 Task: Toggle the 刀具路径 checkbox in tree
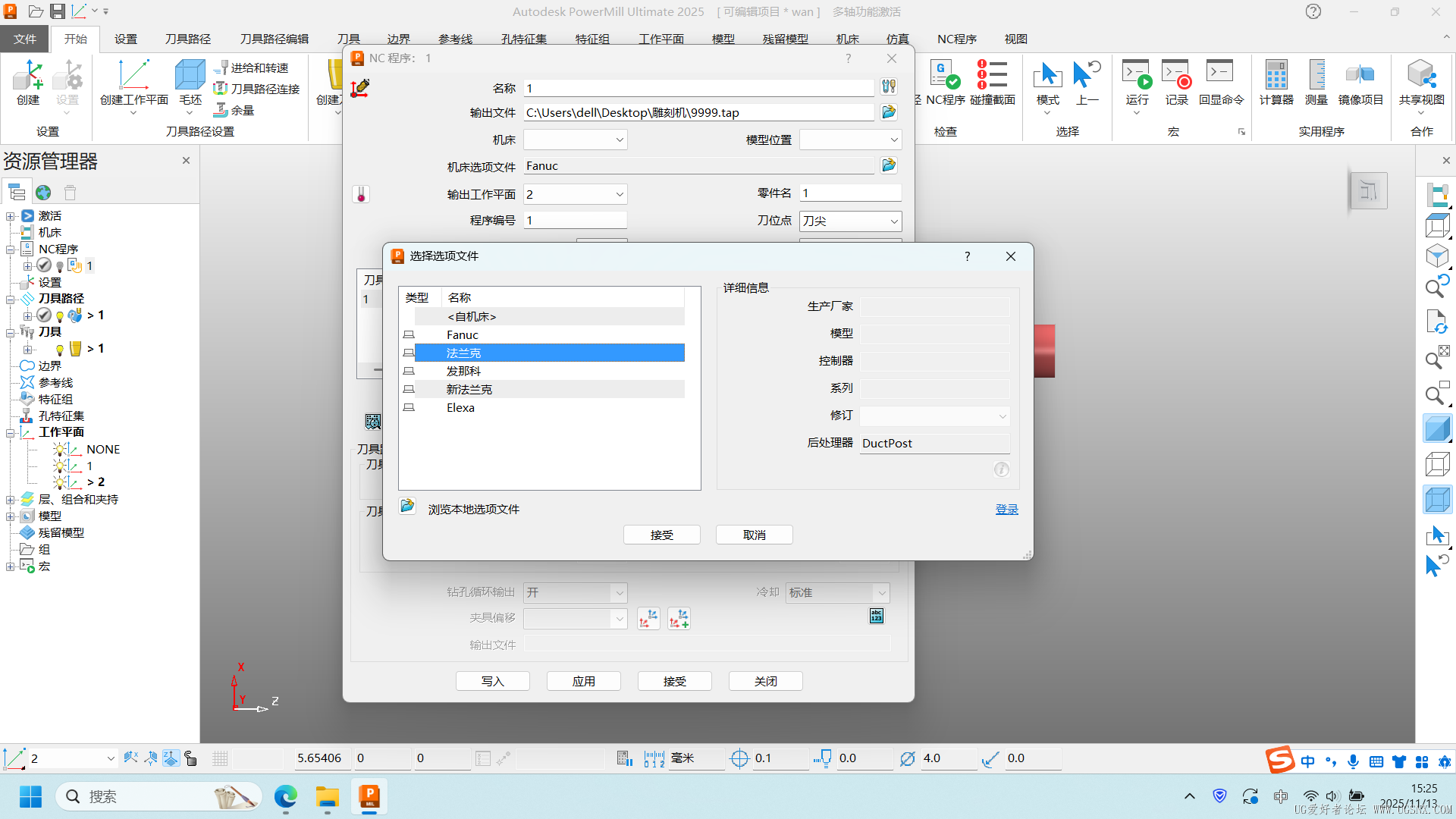[43, 315]
